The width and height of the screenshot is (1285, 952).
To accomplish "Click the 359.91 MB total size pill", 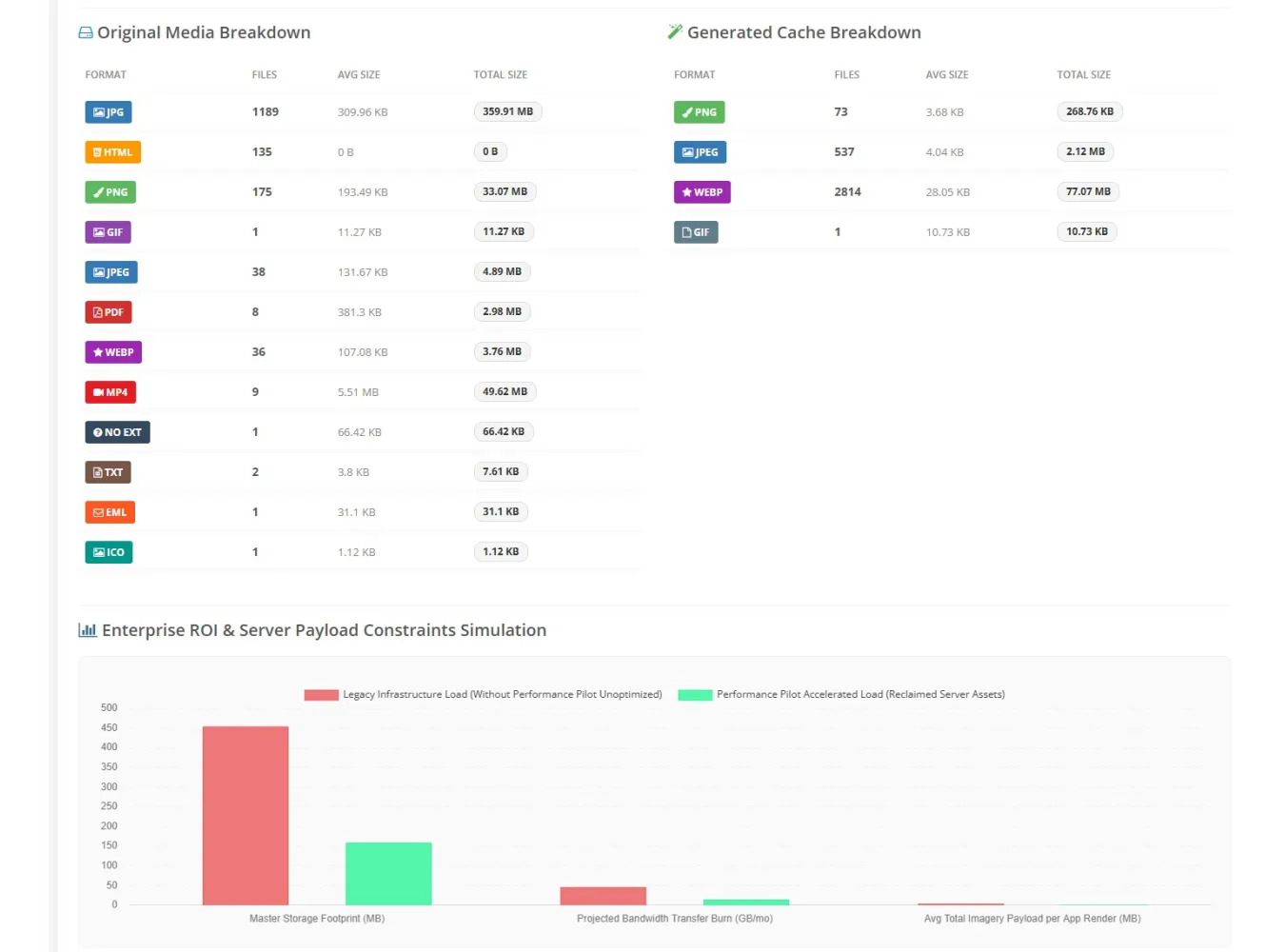I will [507, 112].
